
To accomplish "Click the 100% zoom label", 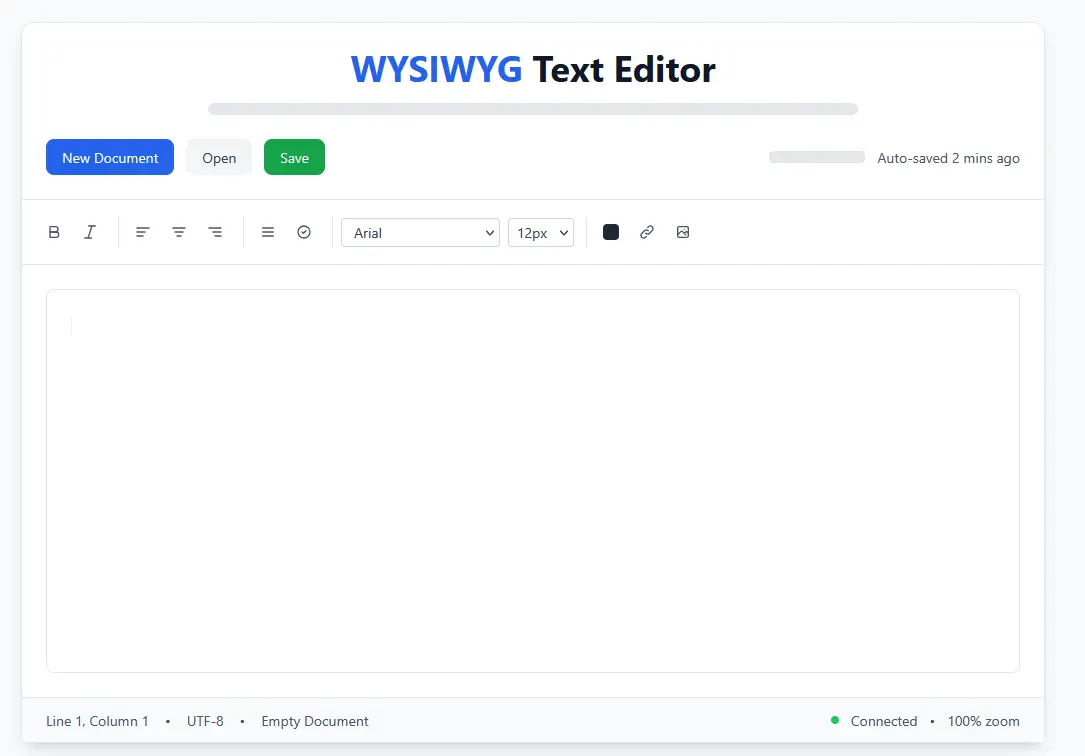I will tap(983, 721).
